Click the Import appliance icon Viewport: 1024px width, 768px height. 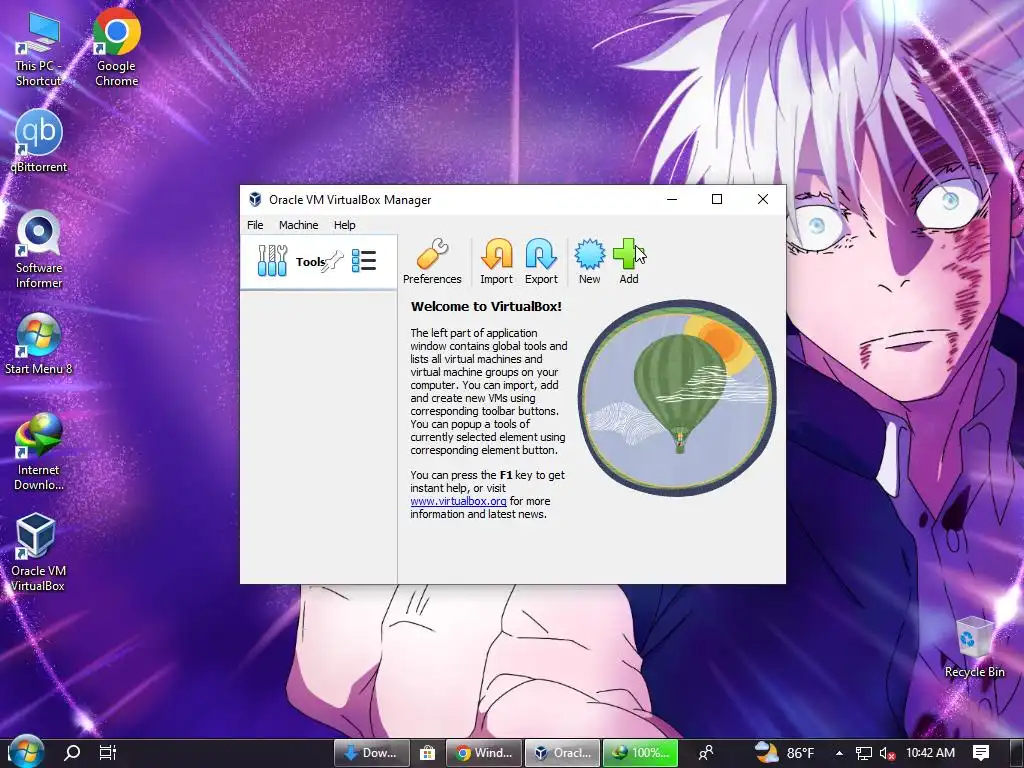coord(496,261)
